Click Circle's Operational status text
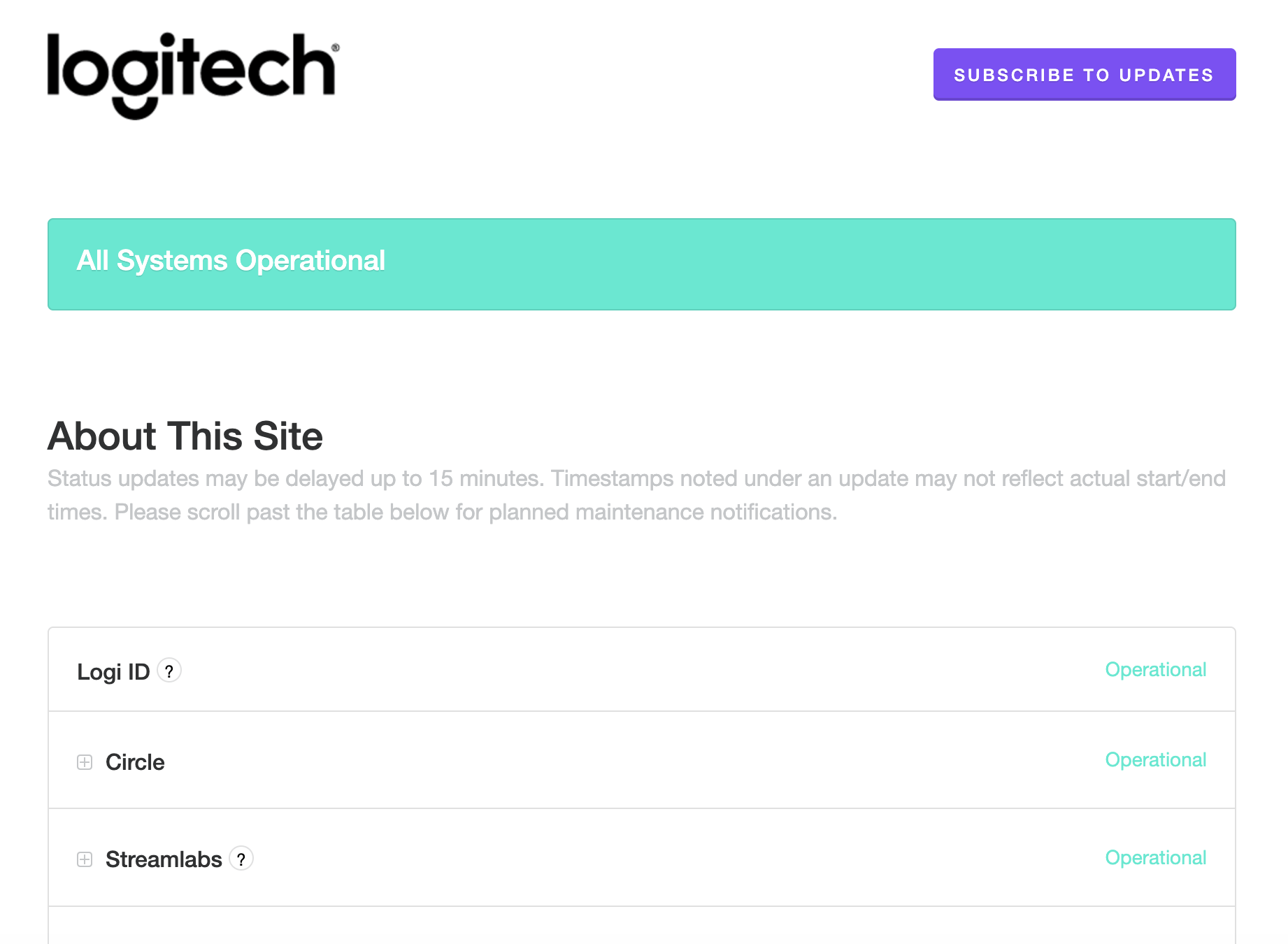1288x944 pixels. pyautogui.click(x=1155, y=760)
